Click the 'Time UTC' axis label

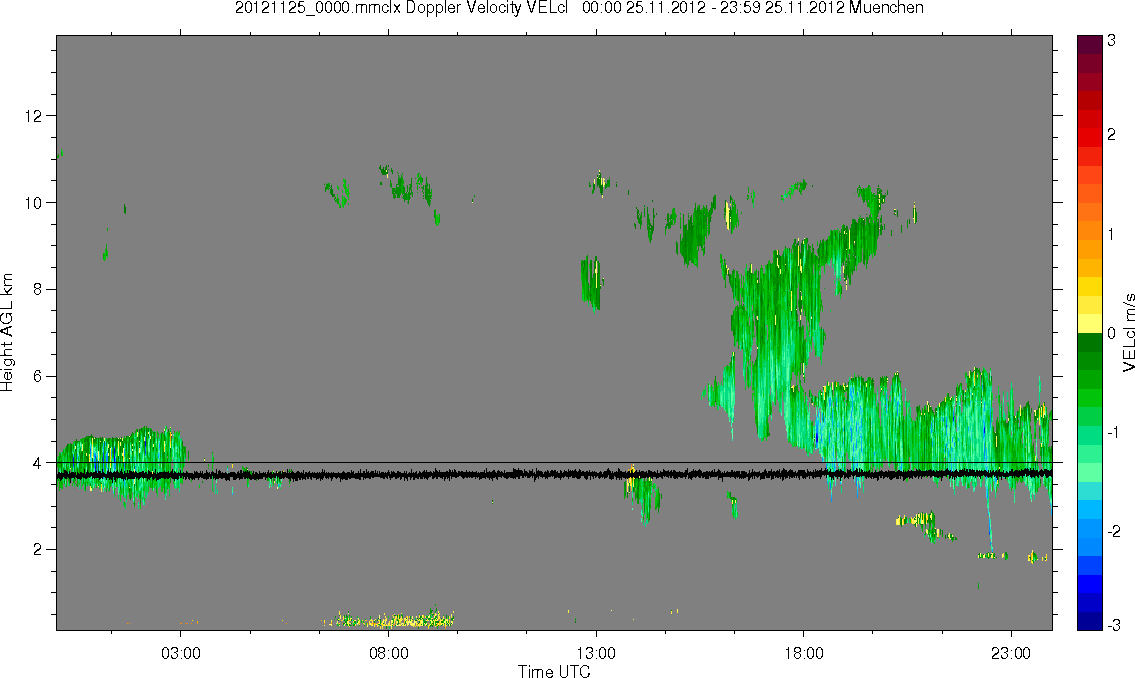[554, 671]
